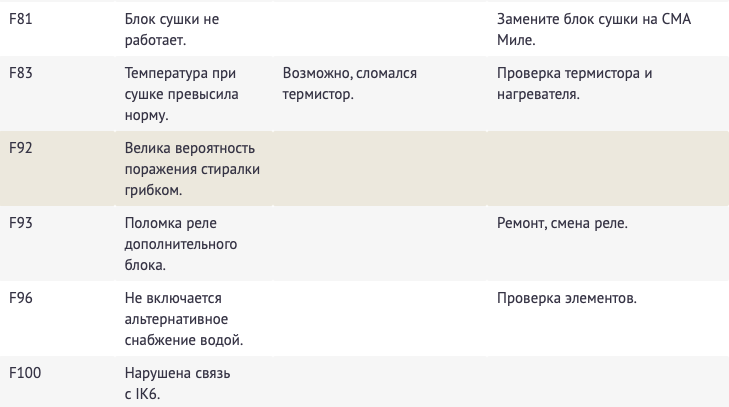Select 'Ремонт, смена реле' solution cell
Image resolution: width=729 pixels, height=407 pixels.
562,223
